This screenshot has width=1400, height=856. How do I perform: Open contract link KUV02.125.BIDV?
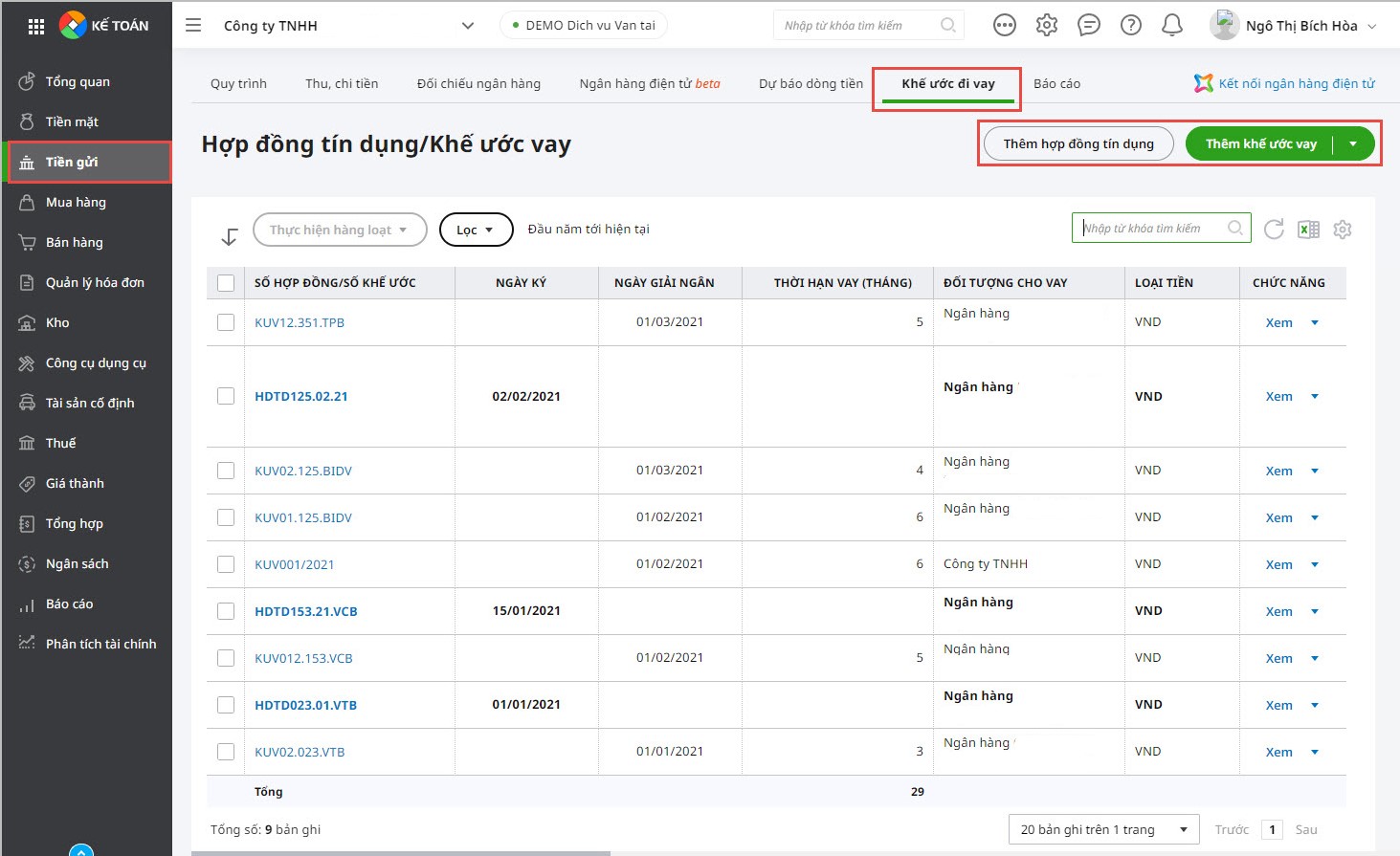click(x=303, y=471)
